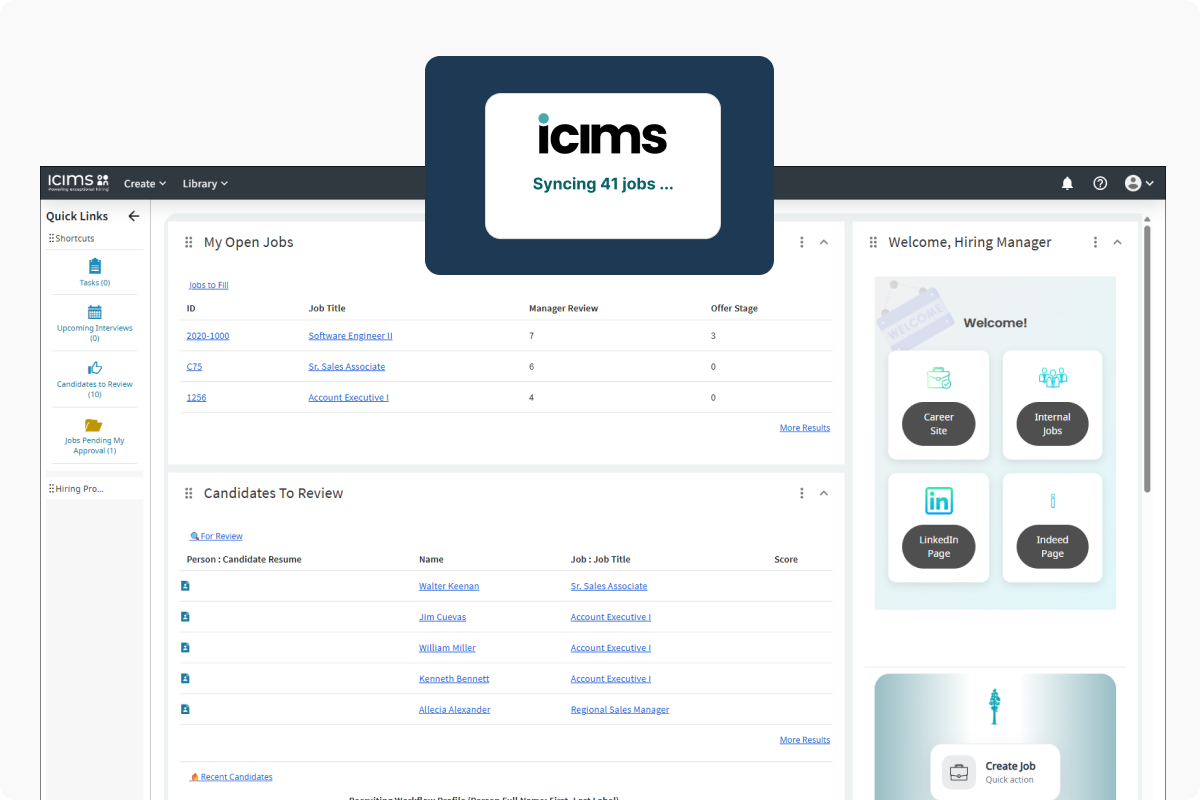The height and width of the screenshot is (800, 1200).
Task: Collapse the Welcome, Hiring Manager panel
Action: [1118, 242]
